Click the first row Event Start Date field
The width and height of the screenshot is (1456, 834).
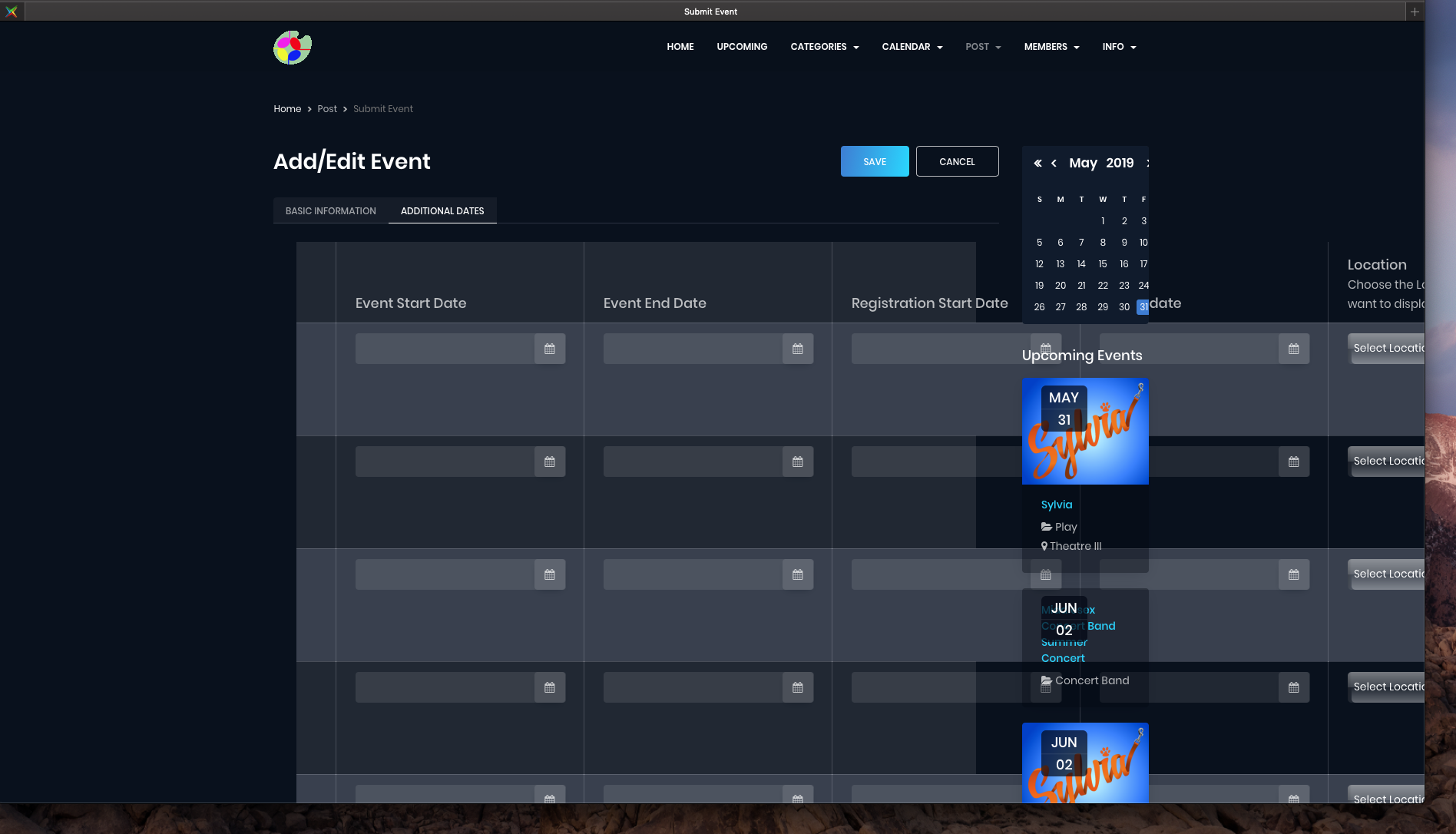tap(445, 349)
